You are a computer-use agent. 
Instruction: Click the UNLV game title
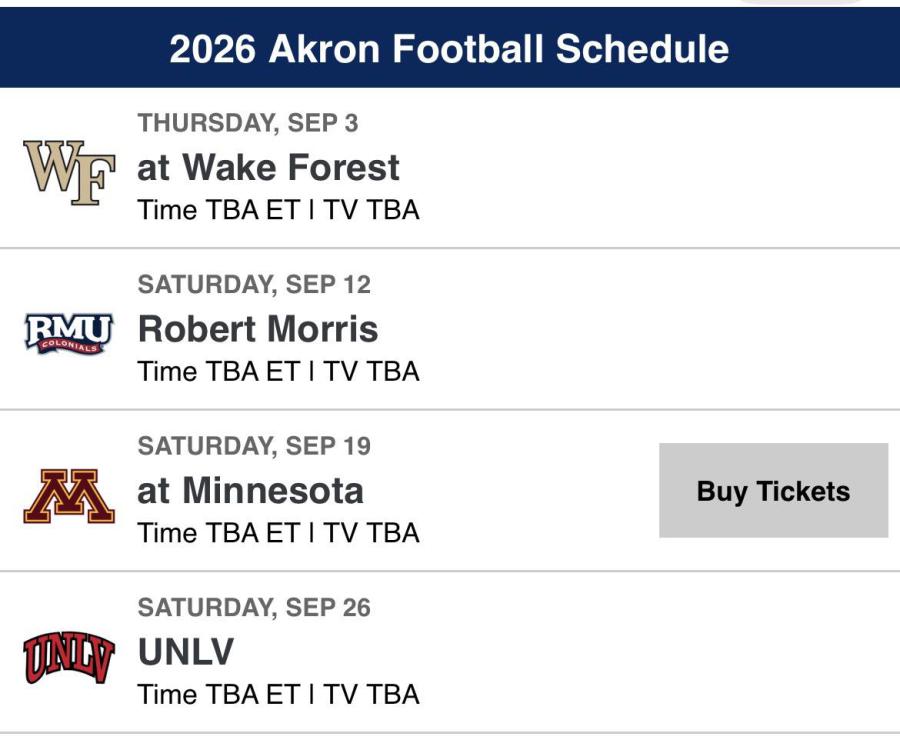tap(185, 652)
